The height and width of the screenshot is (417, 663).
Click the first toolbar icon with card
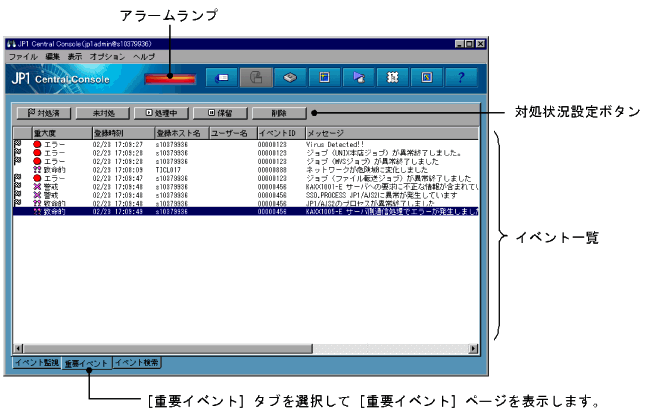(x=222, y=77)
